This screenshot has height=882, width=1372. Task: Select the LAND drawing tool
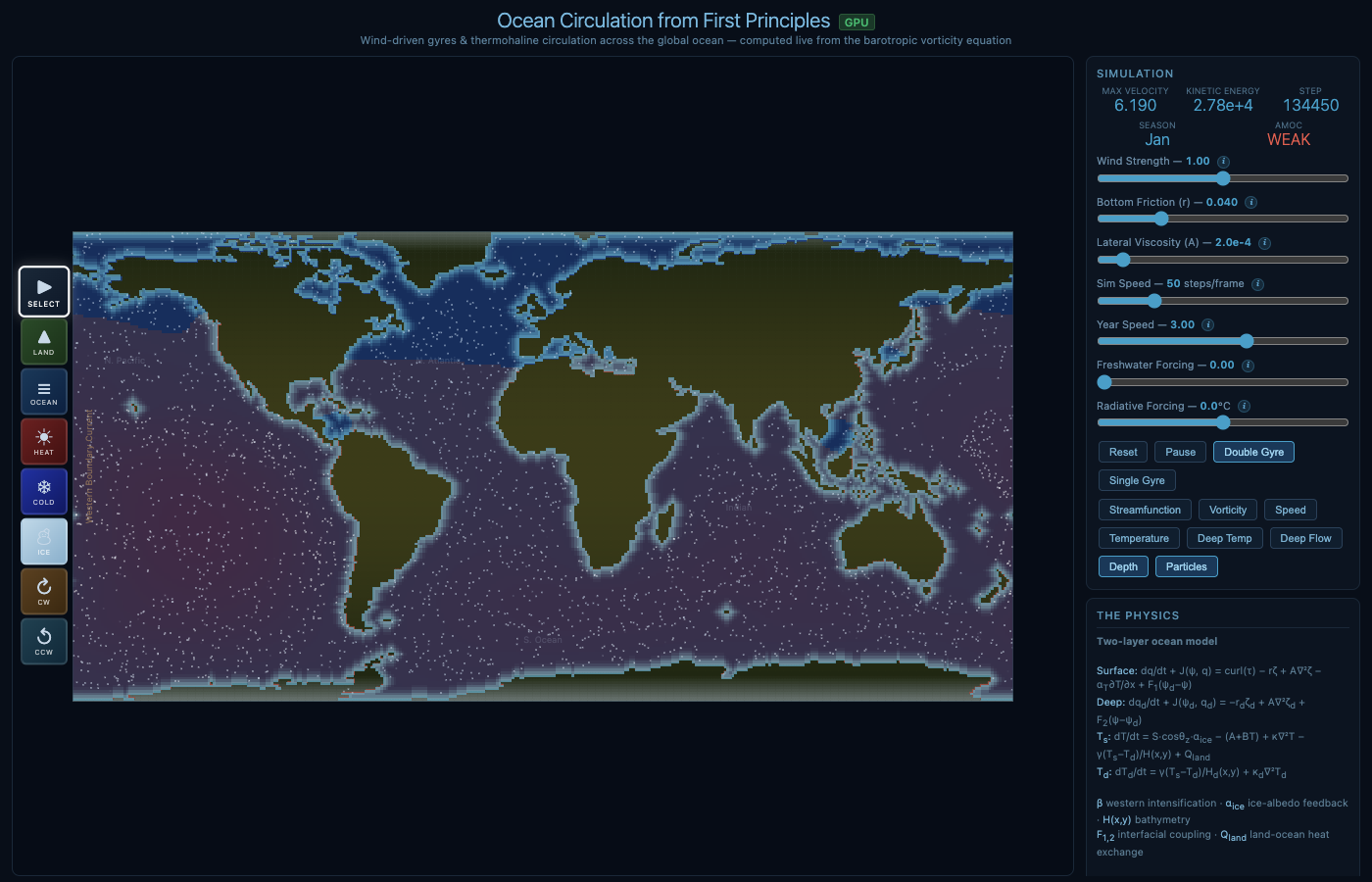[43, 341]
